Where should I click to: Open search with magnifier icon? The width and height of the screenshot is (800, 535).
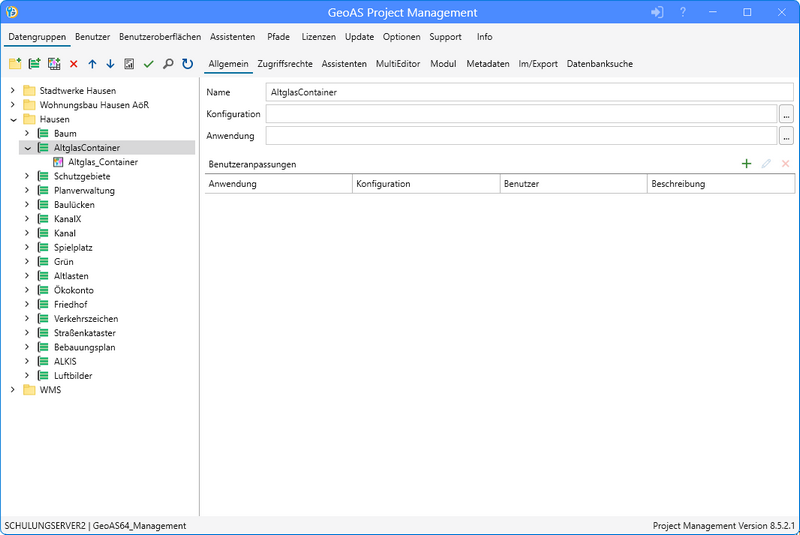coord(167,64)
